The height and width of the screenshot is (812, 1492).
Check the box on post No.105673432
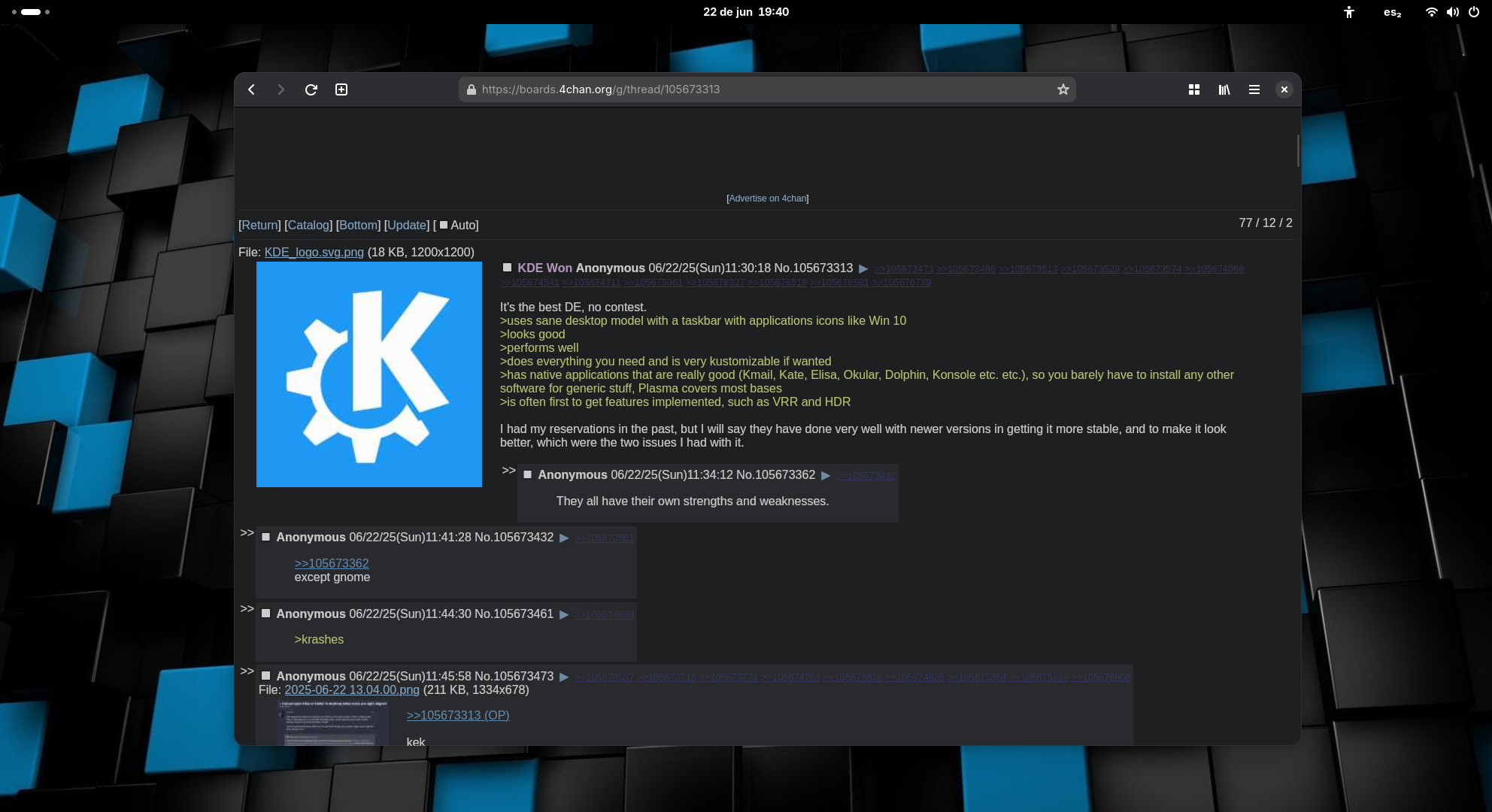click(x=265, y=537)
